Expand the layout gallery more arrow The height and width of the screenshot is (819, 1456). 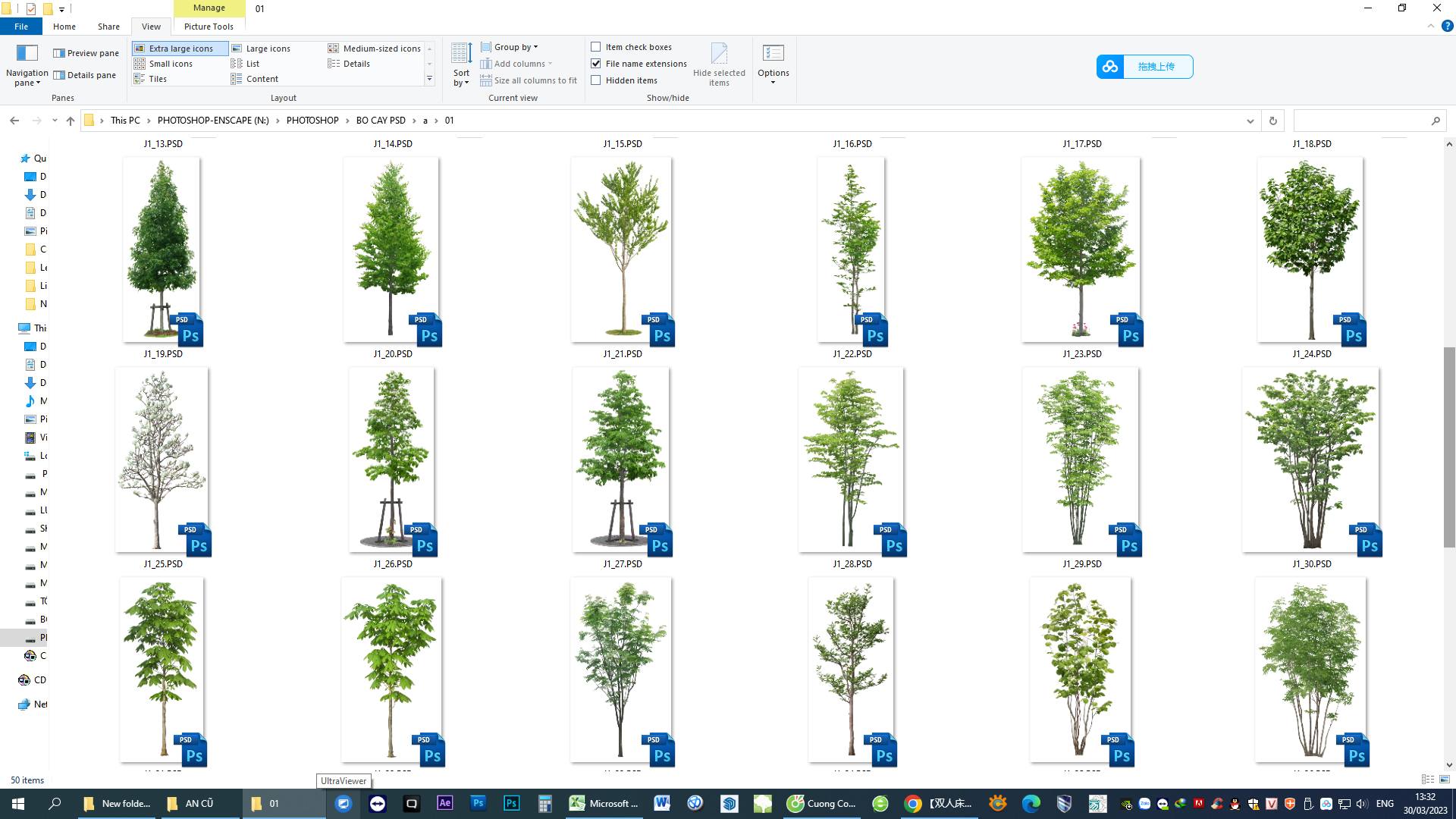429,79
